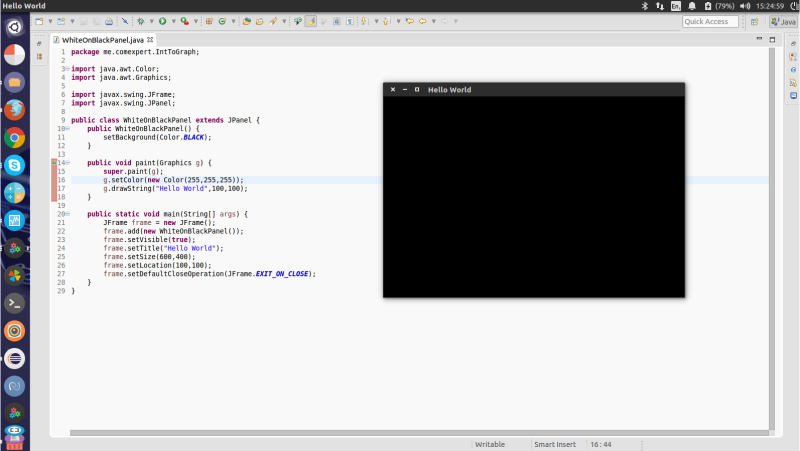Toggle Mark Occurrences highlighter button

coord(311,21)
